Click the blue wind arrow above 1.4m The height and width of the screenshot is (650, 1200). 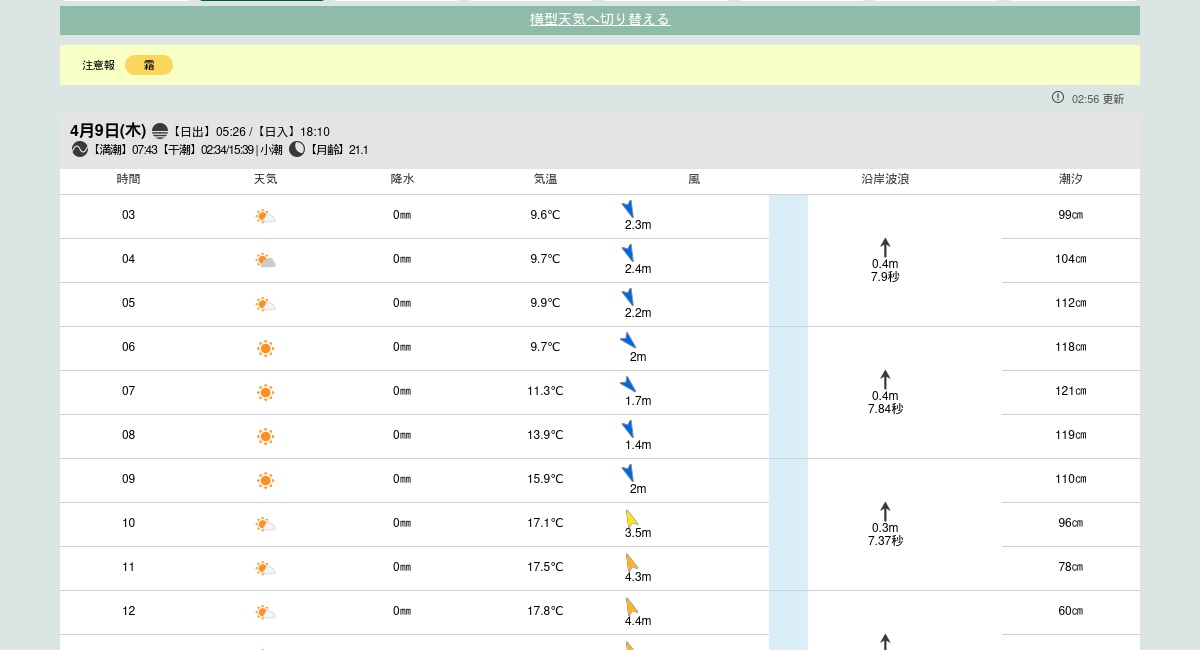[628, 429]
